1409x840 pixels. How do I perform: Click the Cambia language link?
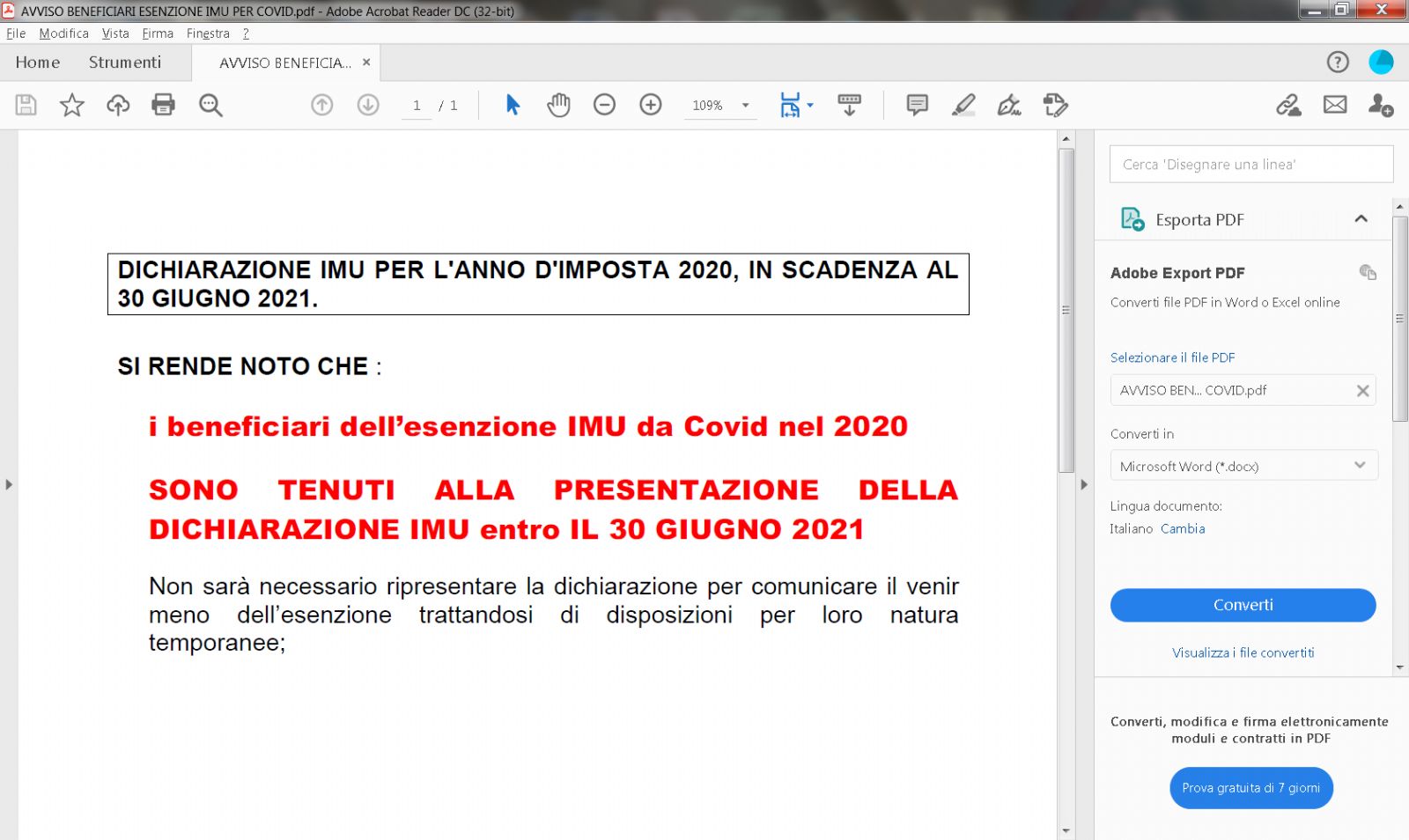coord(1183,528)
